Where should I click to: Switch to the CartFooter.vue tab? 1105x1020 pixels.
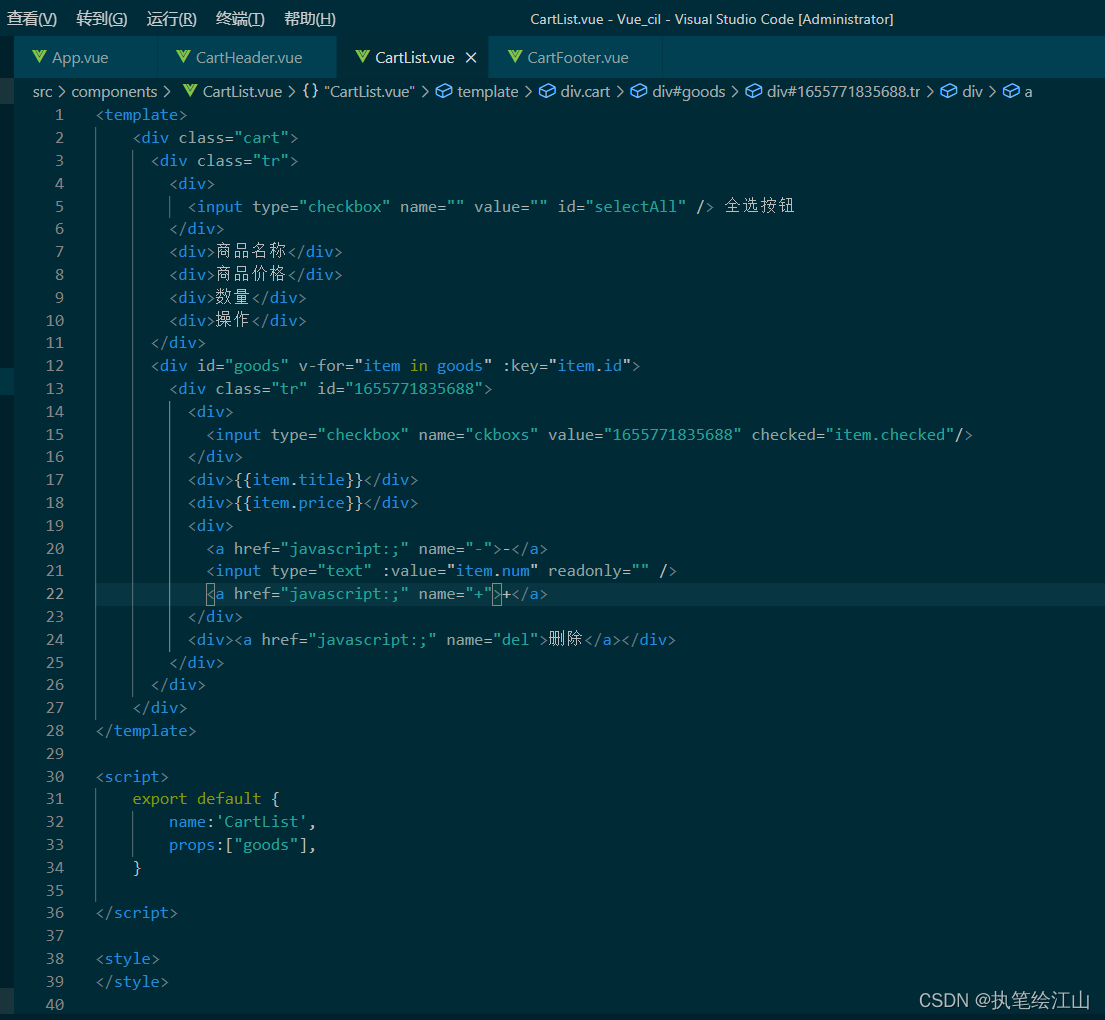pyautogui.click(x=577, y=58)
